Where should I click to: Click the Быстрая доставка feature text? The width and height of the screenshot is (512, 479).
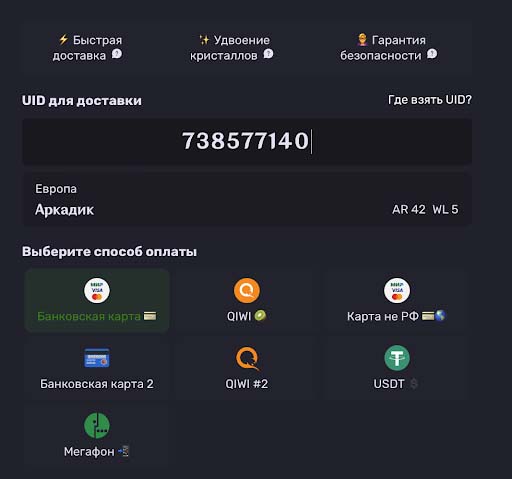click(87, 48)
